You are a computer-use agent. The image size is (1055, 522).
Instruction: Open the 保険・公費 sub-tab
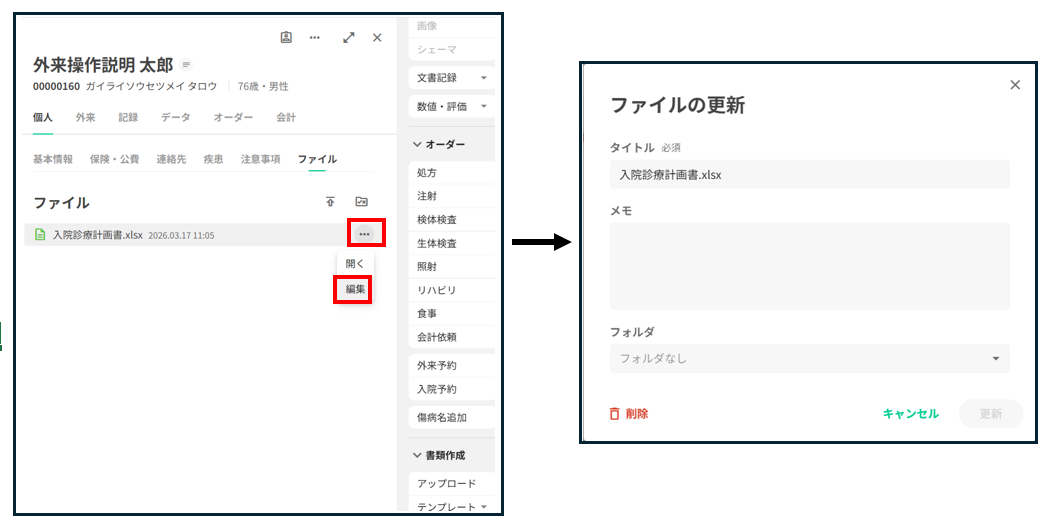(114, 159)
